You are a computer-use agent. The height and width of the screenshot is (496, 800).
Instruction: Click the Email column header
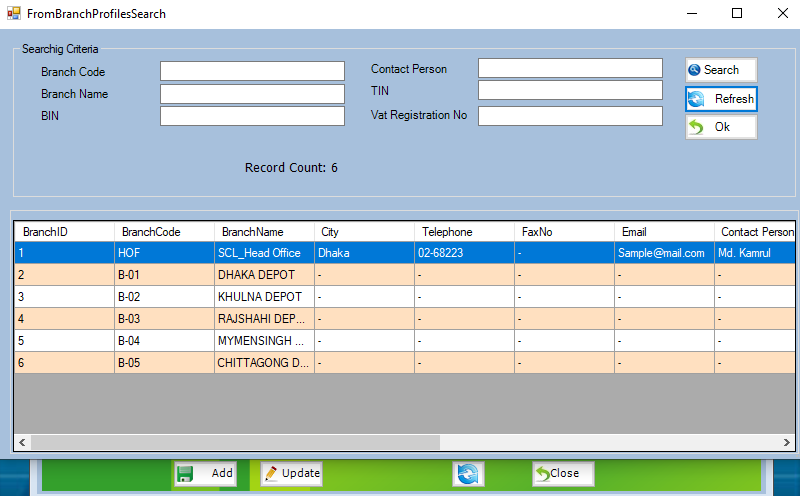(664, 232)
